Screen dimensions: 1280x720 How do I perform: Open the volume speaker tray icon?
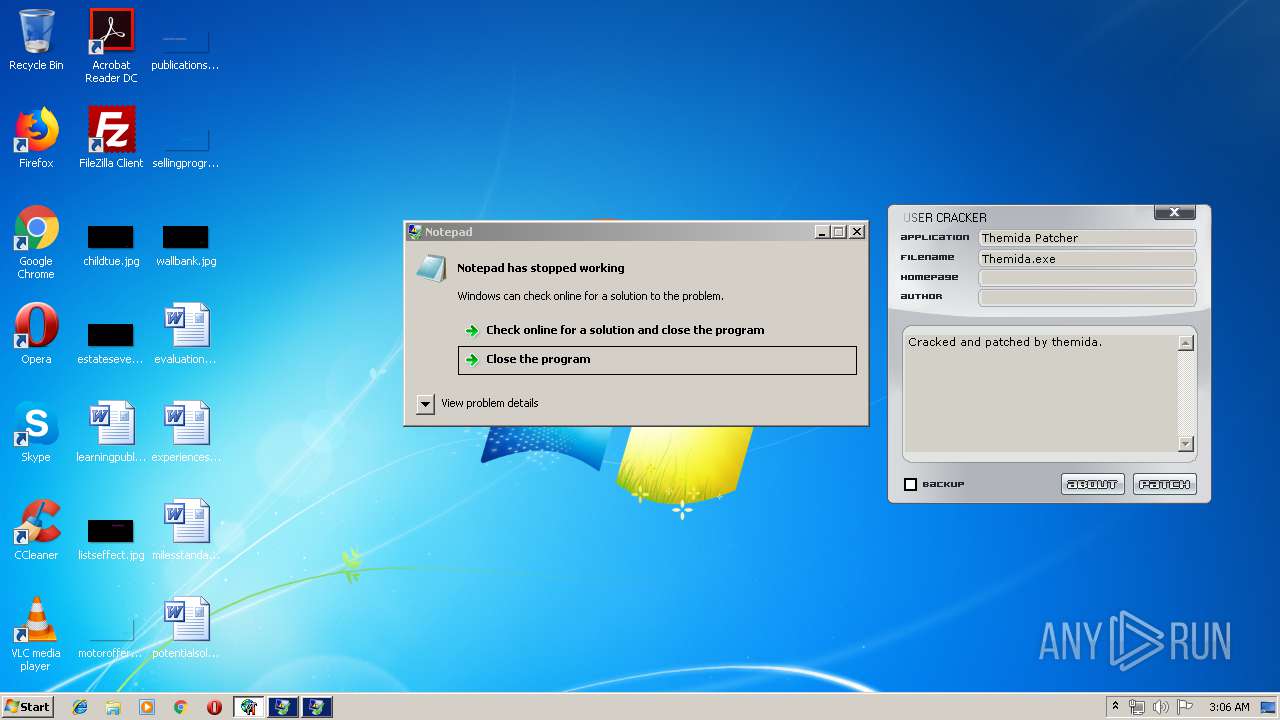(1161, 707)
